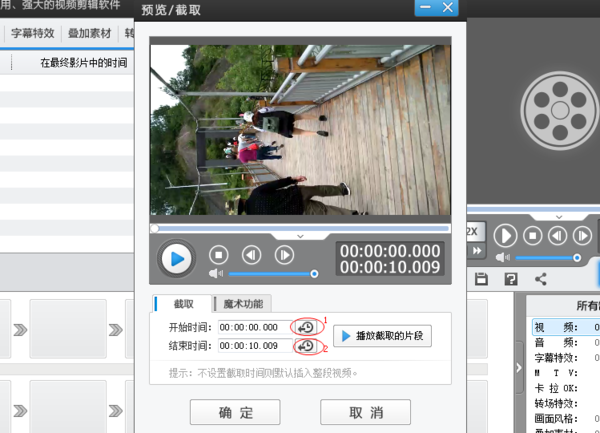
Task: Adjust the preview dialog volume slider
Action: pyautogui.click(x=272, y=273)
